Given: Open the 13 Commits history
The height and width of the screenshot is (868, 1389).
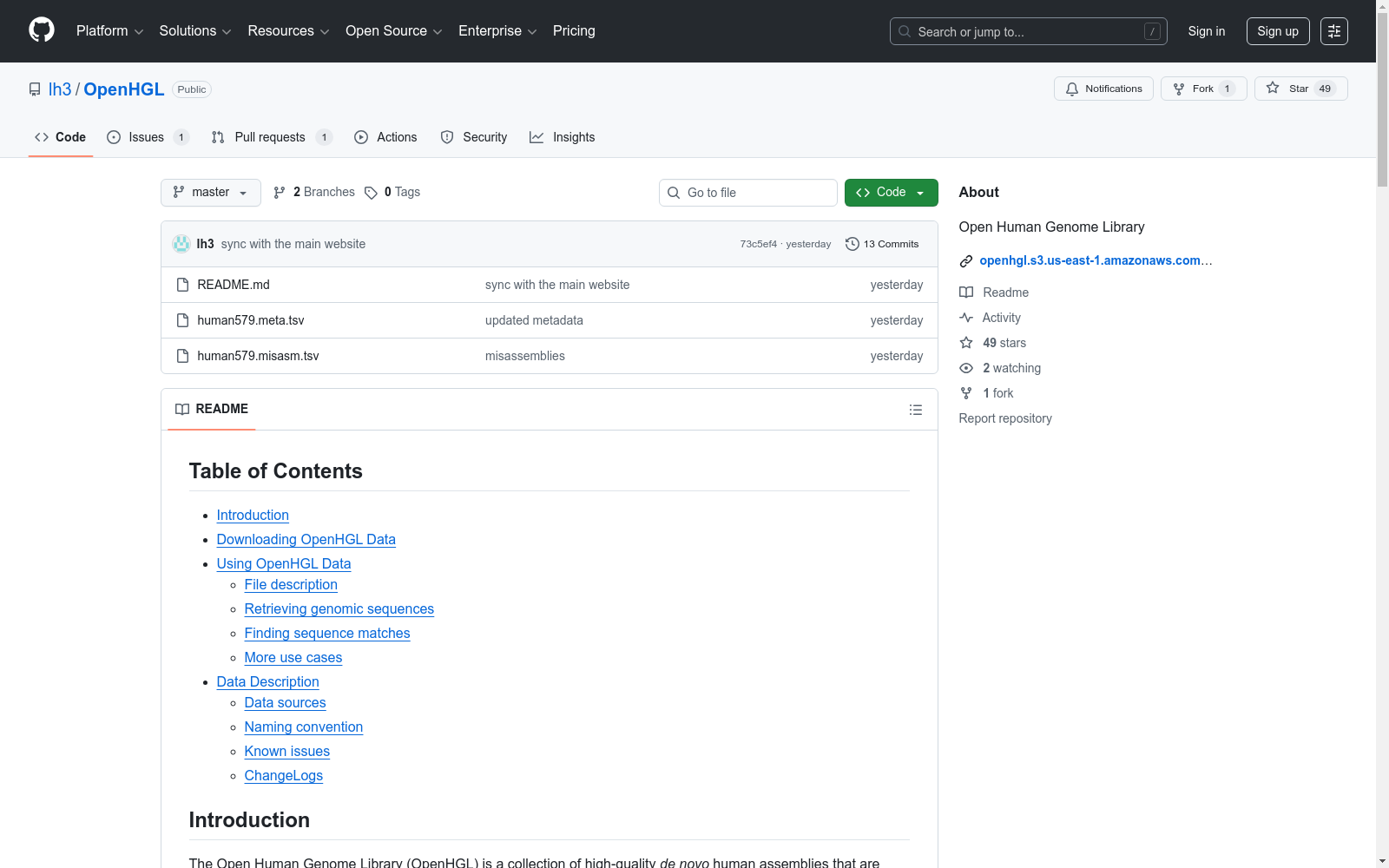Looking at the screenshot, I should tap(882, 244).
